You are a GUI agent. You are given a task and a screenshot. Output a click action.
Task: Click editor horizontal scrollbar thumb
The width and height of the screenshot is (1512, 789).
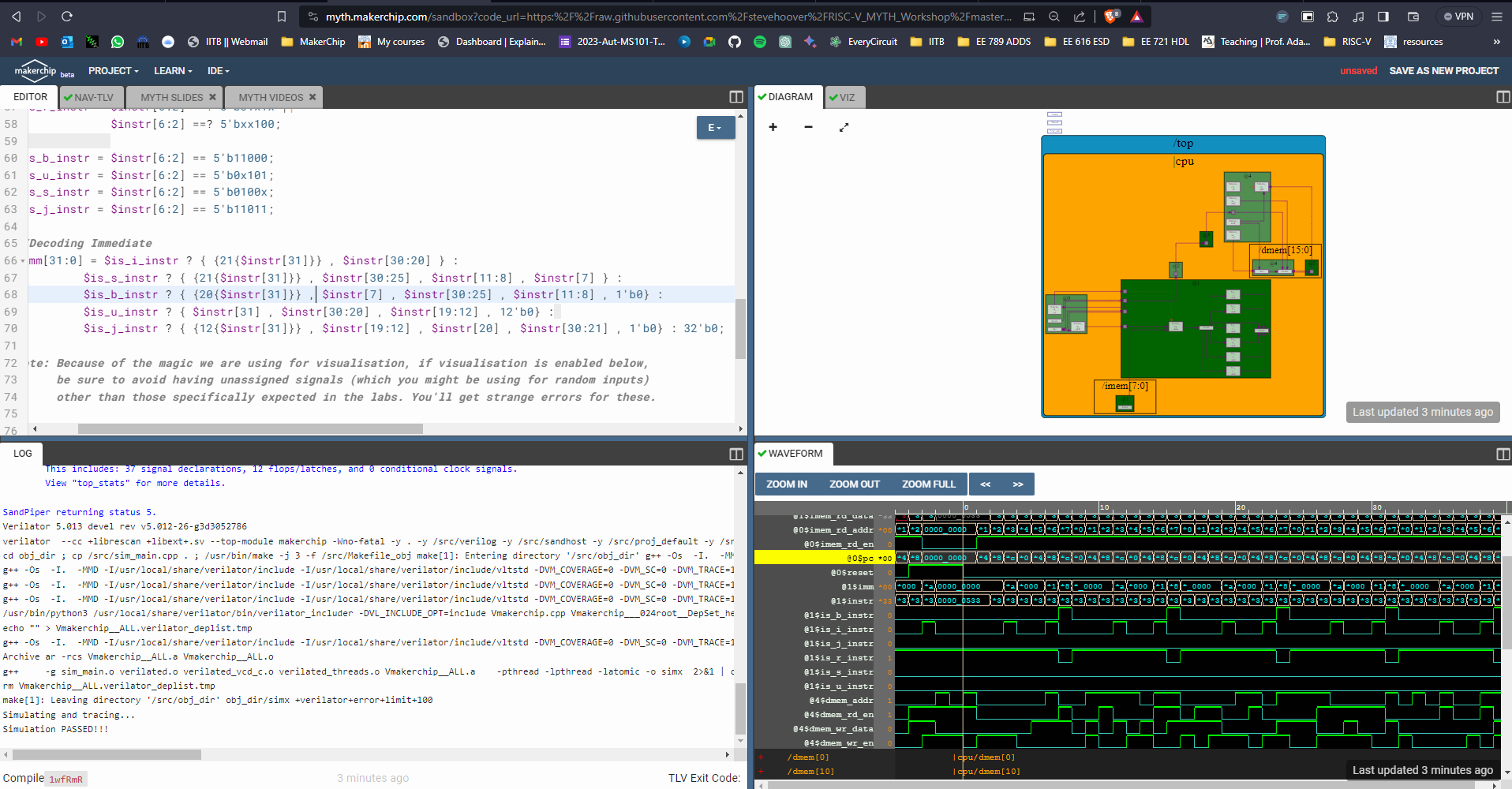point(250,429)
